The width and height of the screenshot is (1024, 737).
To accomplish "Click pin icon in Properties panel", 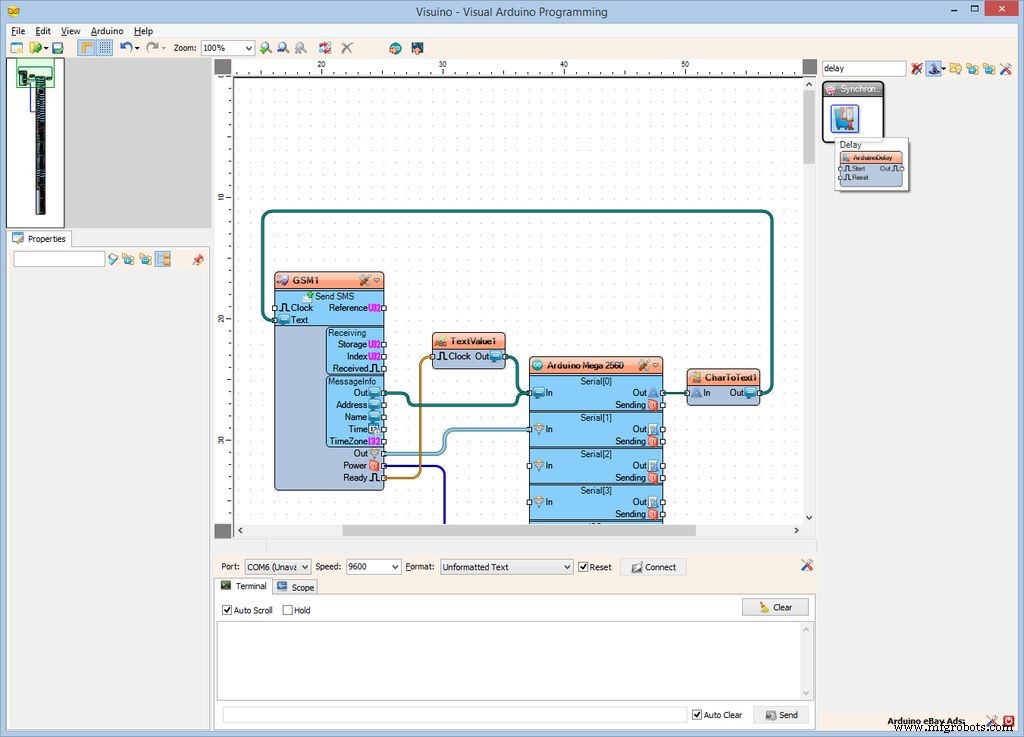I will click(197, 259).
